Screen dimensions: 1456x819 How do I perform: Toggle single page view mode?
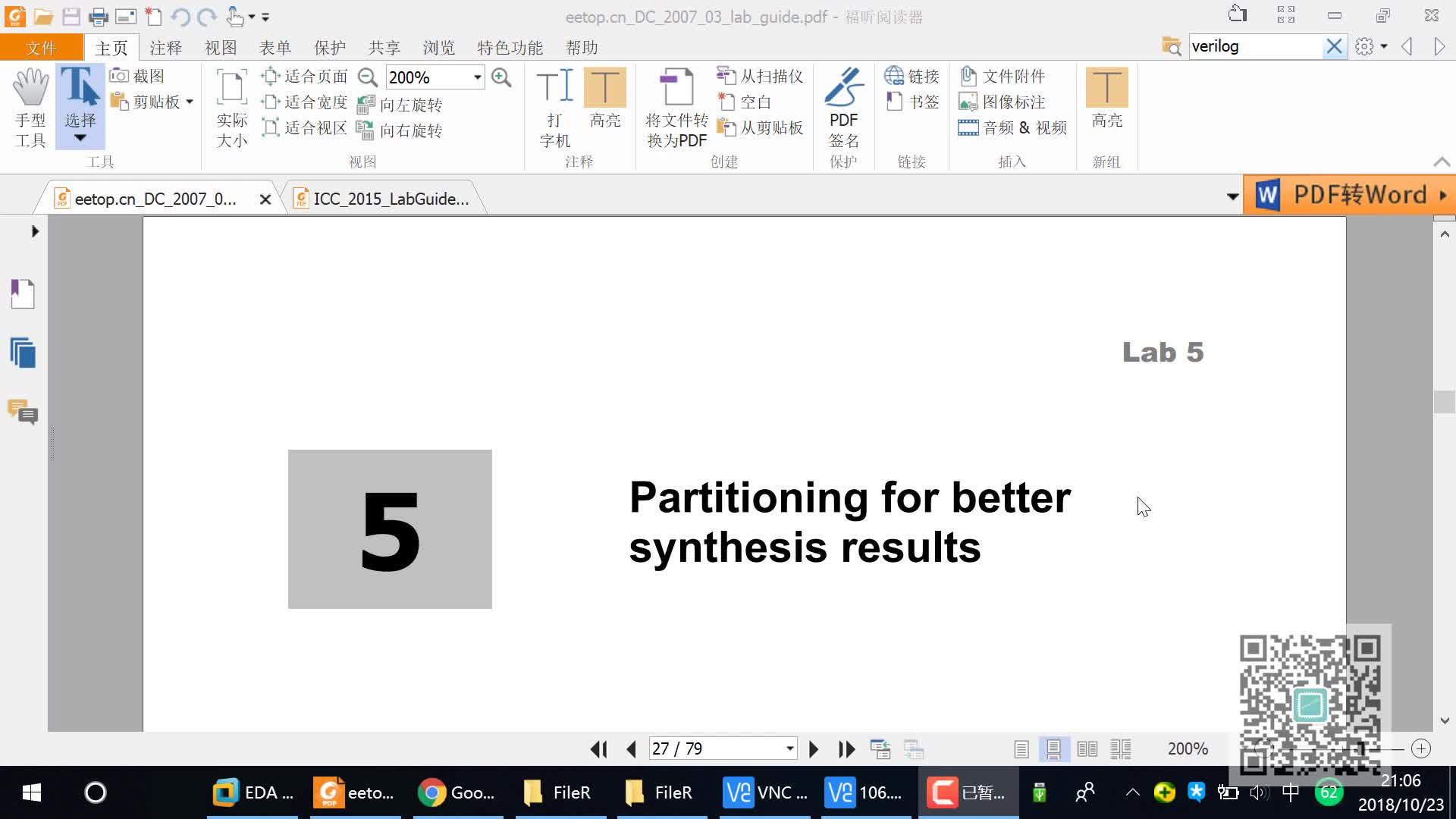[x=1021, y=748]
